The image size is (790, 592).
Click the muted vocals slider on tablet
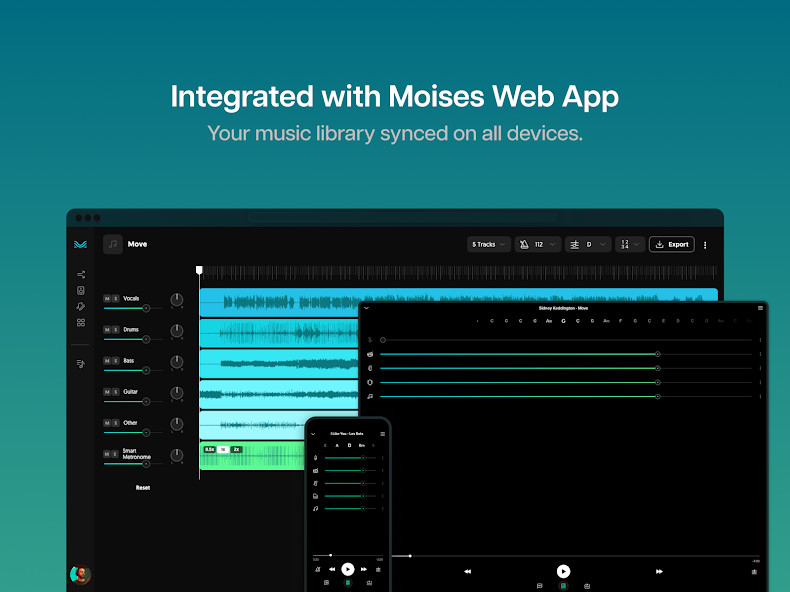566,340
